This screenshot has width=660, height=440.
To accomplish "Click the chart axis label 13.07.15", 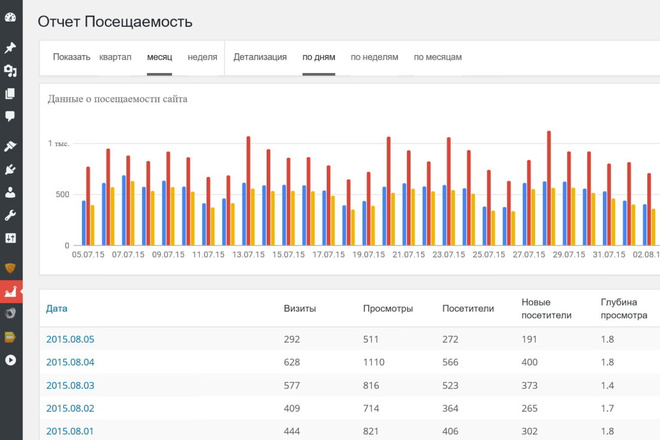I will [248, 255].
